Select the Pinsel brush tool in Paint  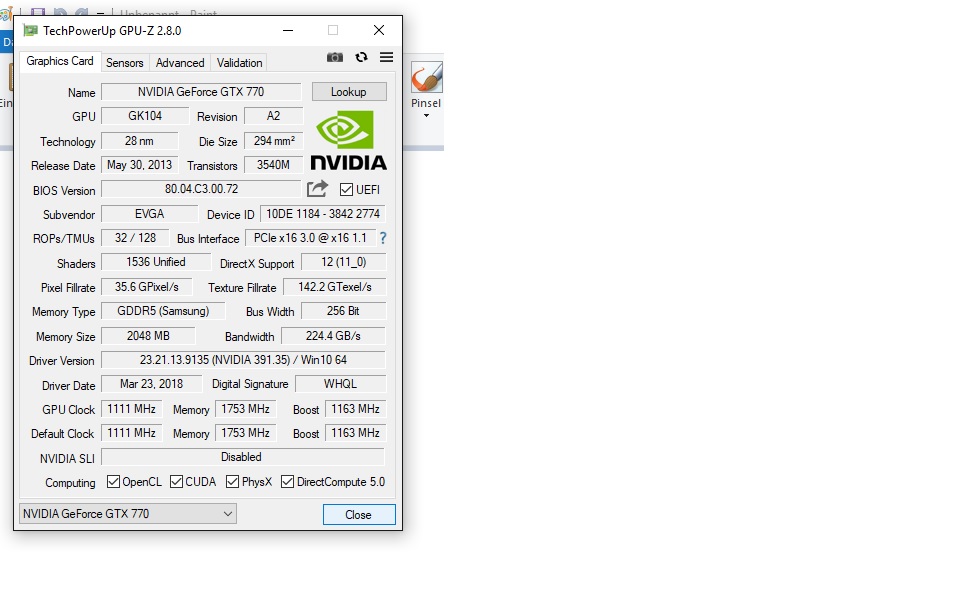(427, 77)
